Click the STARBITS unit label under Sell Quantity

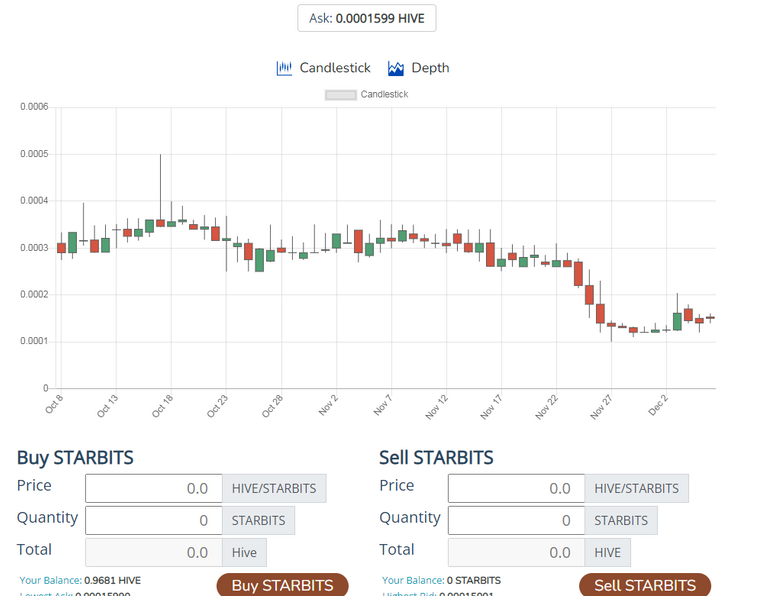coord(621,520)
